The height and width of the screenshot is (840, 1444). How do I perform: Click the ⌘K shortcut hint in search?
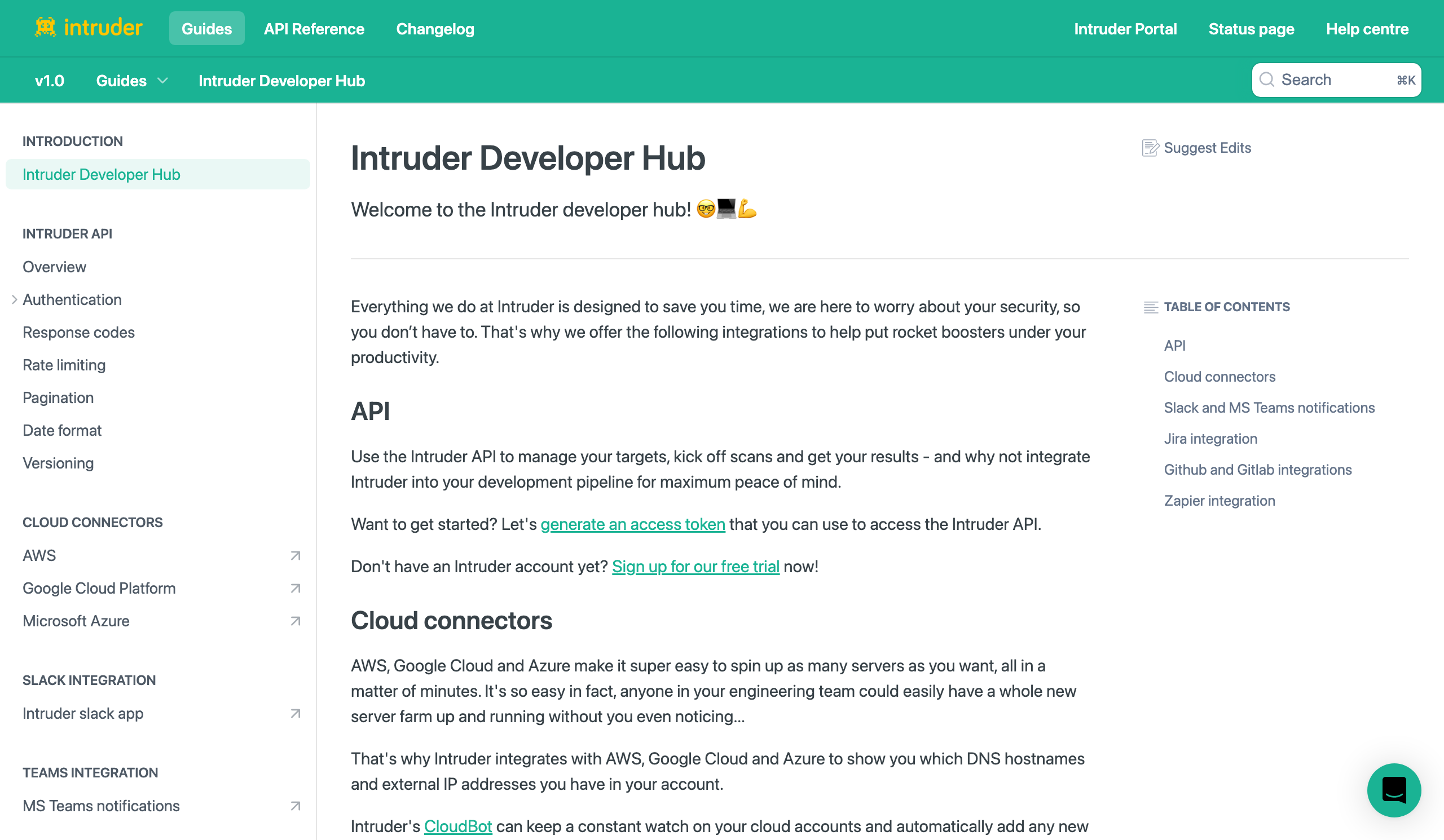tap(1406, 79)
